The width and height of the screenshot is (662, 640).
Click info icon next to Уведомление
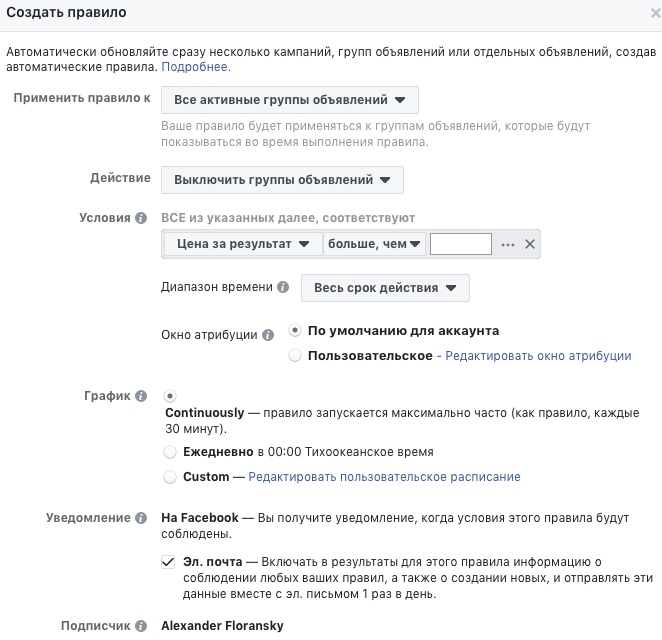(141, 518)
